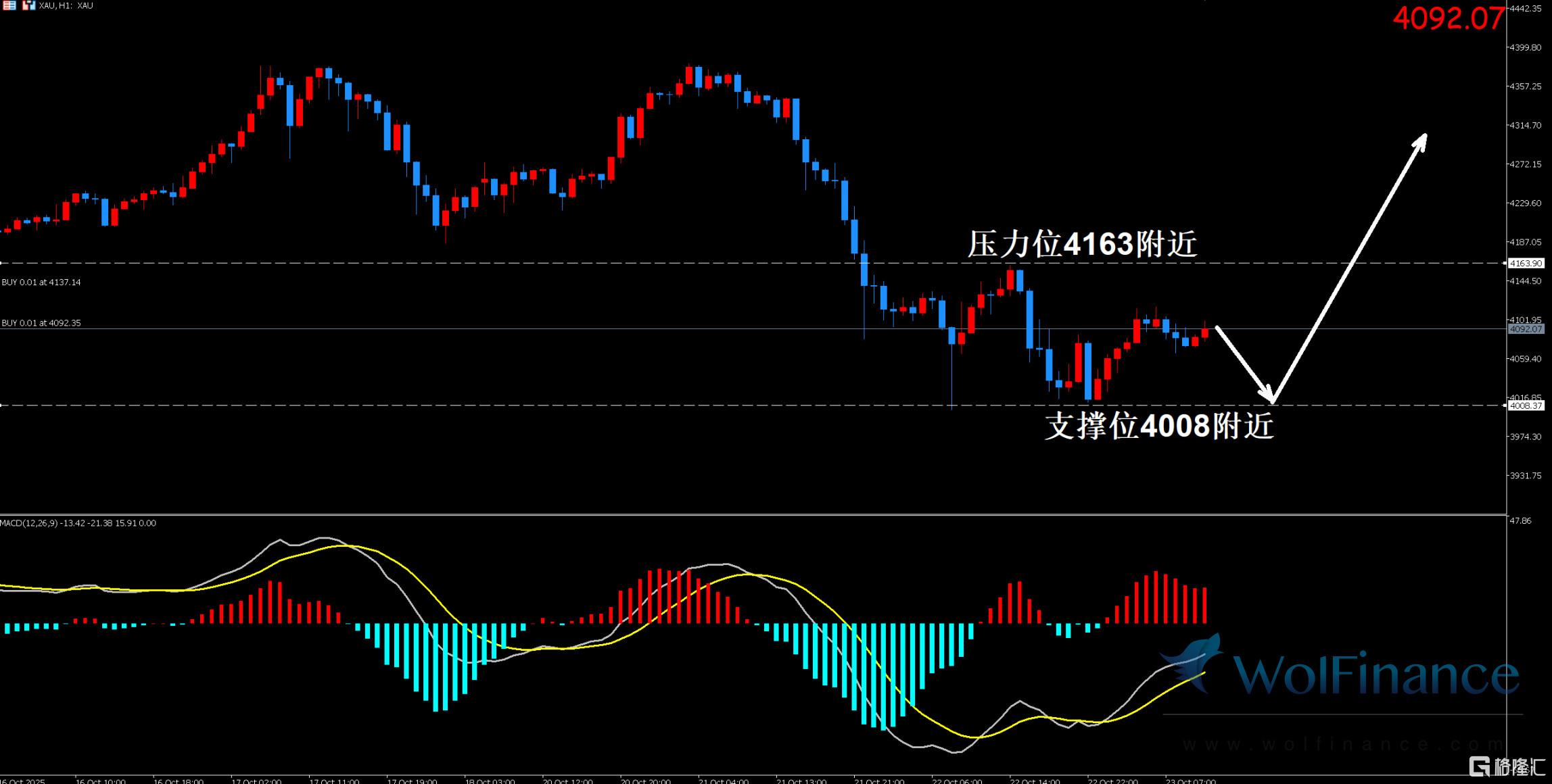Click the XAU,H1 chart title
This screenshot has width=1552, height=784.
coord(66,5)
